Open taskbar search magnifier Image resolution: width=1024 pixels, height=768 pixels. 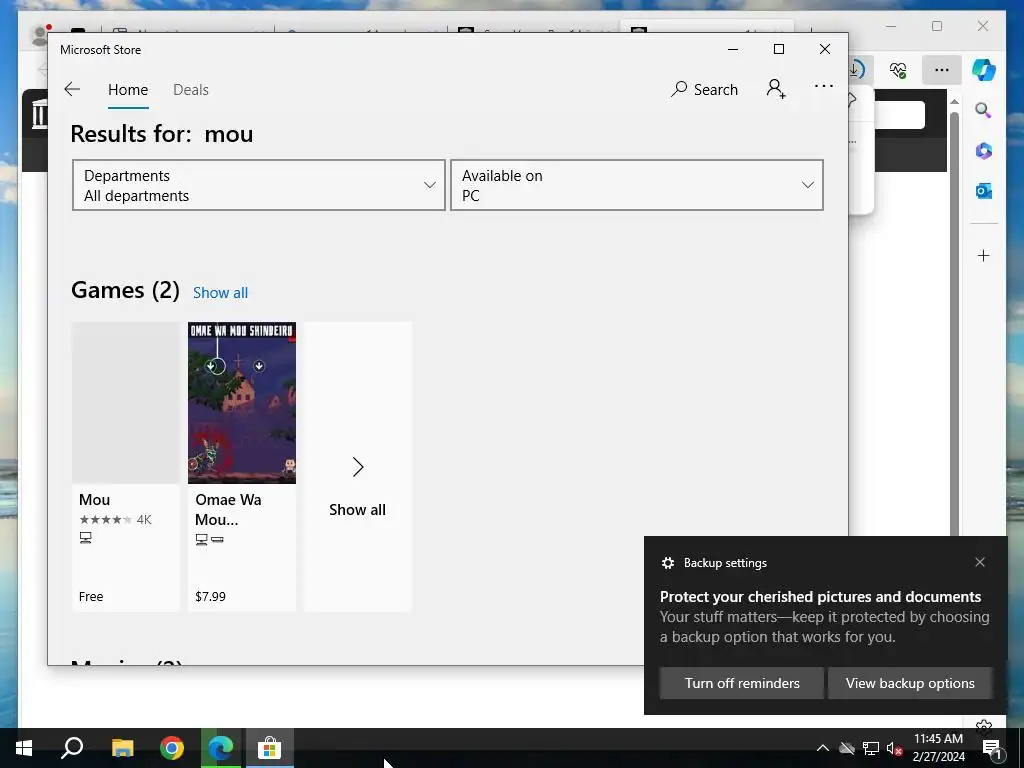[x=72, y=748]
